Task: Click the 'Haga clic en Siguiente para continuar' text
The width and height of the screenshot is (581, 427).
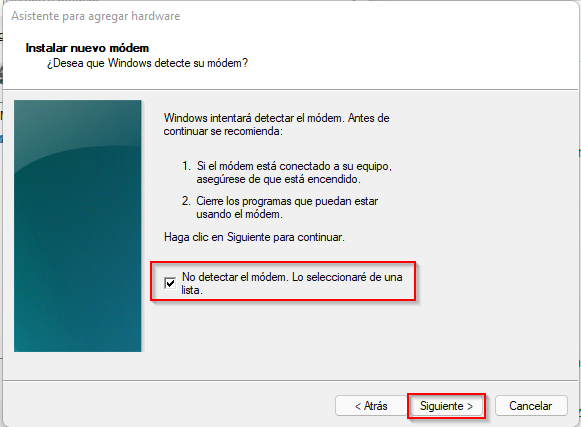Action: tap(254, 237)
